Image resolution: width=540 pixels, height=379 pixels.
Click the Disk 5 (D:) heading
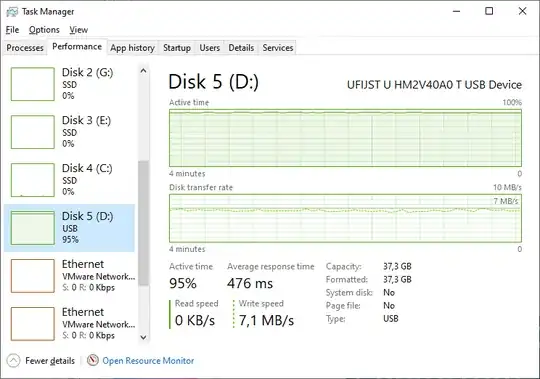tap(214, 82)
